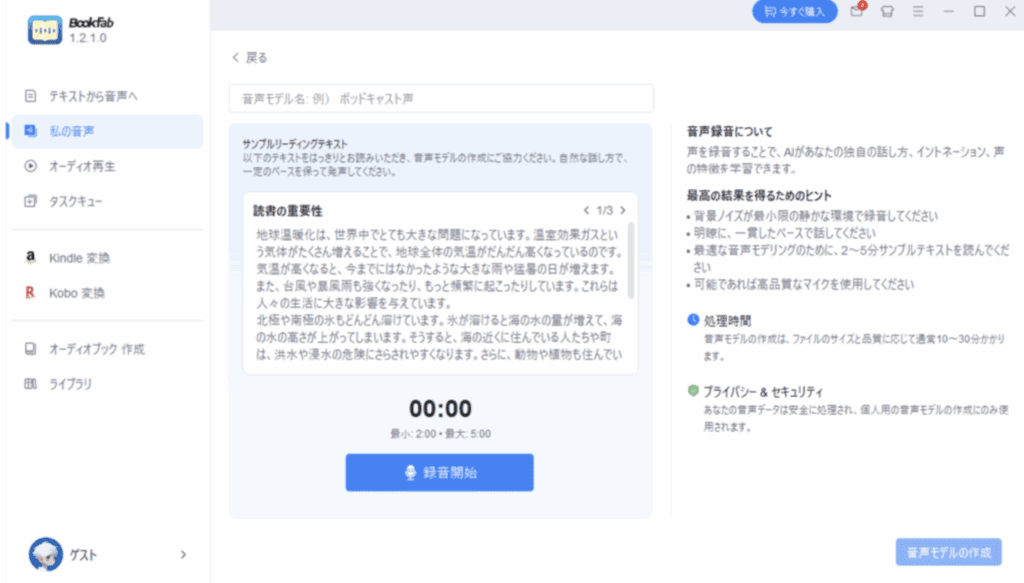The height and width of the screenshot is (583, 1024).
Task: Open オーディオブック 作成 icon in sidebar
Action: click(30, 349)
